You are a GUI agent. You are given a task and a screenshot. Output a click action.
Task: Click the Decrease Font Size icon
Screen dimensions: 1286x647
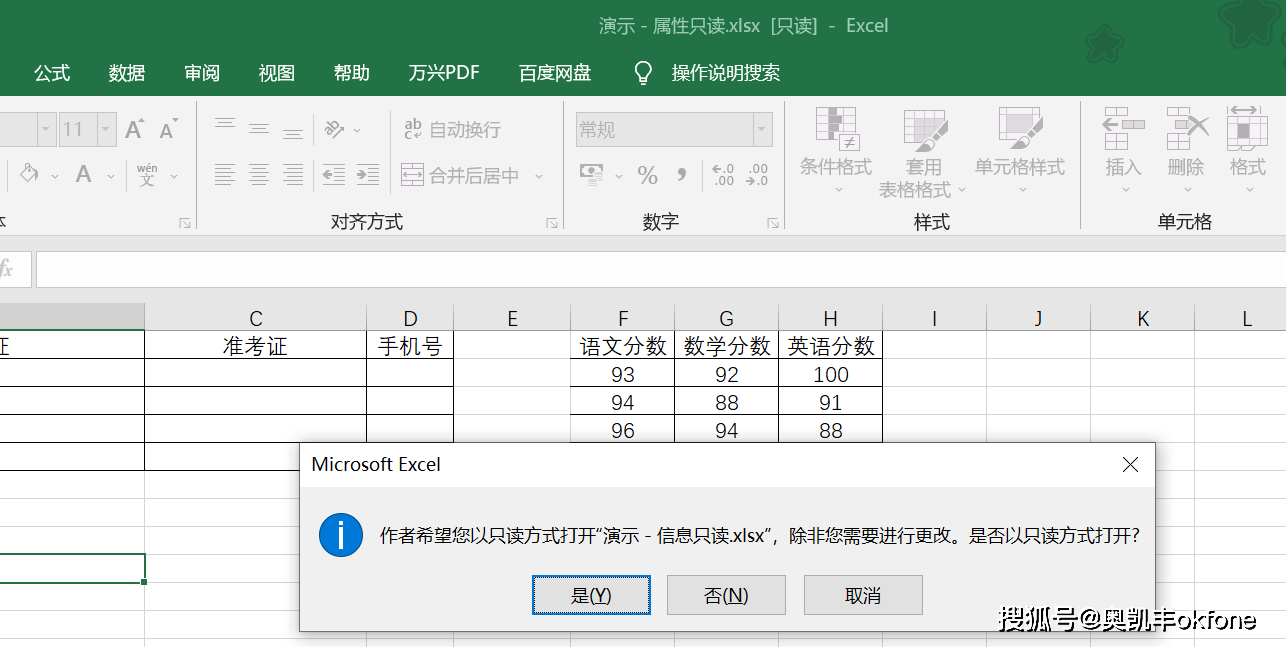[x=168, y=129]
